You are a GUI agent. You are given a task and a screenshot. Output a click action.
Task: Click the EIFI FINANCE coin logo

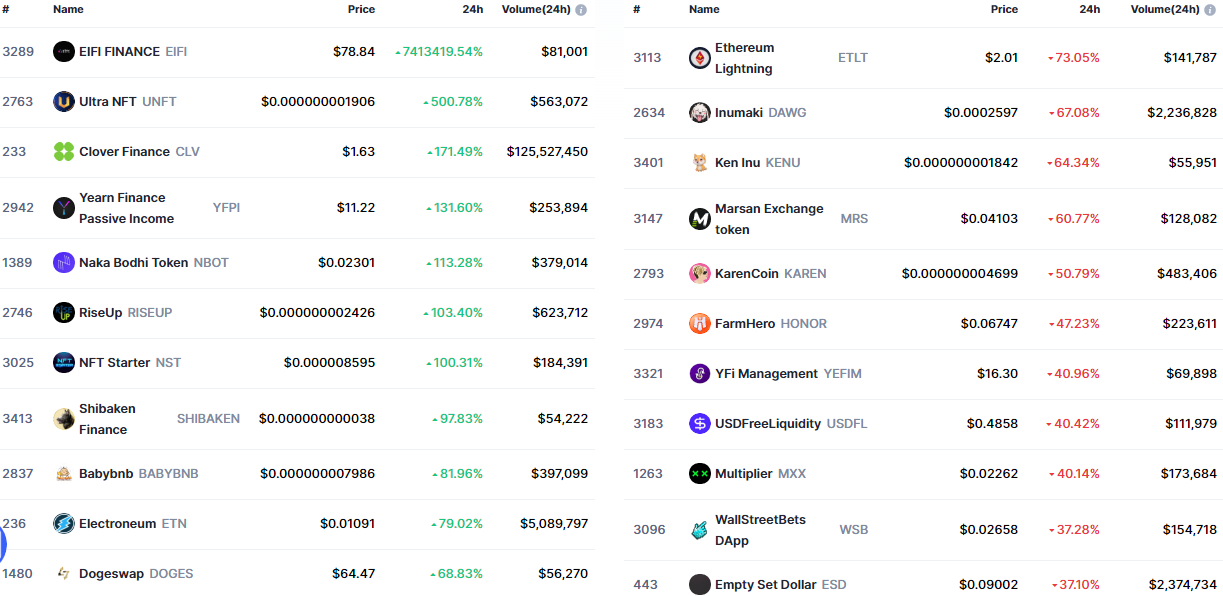coord(64,51)
